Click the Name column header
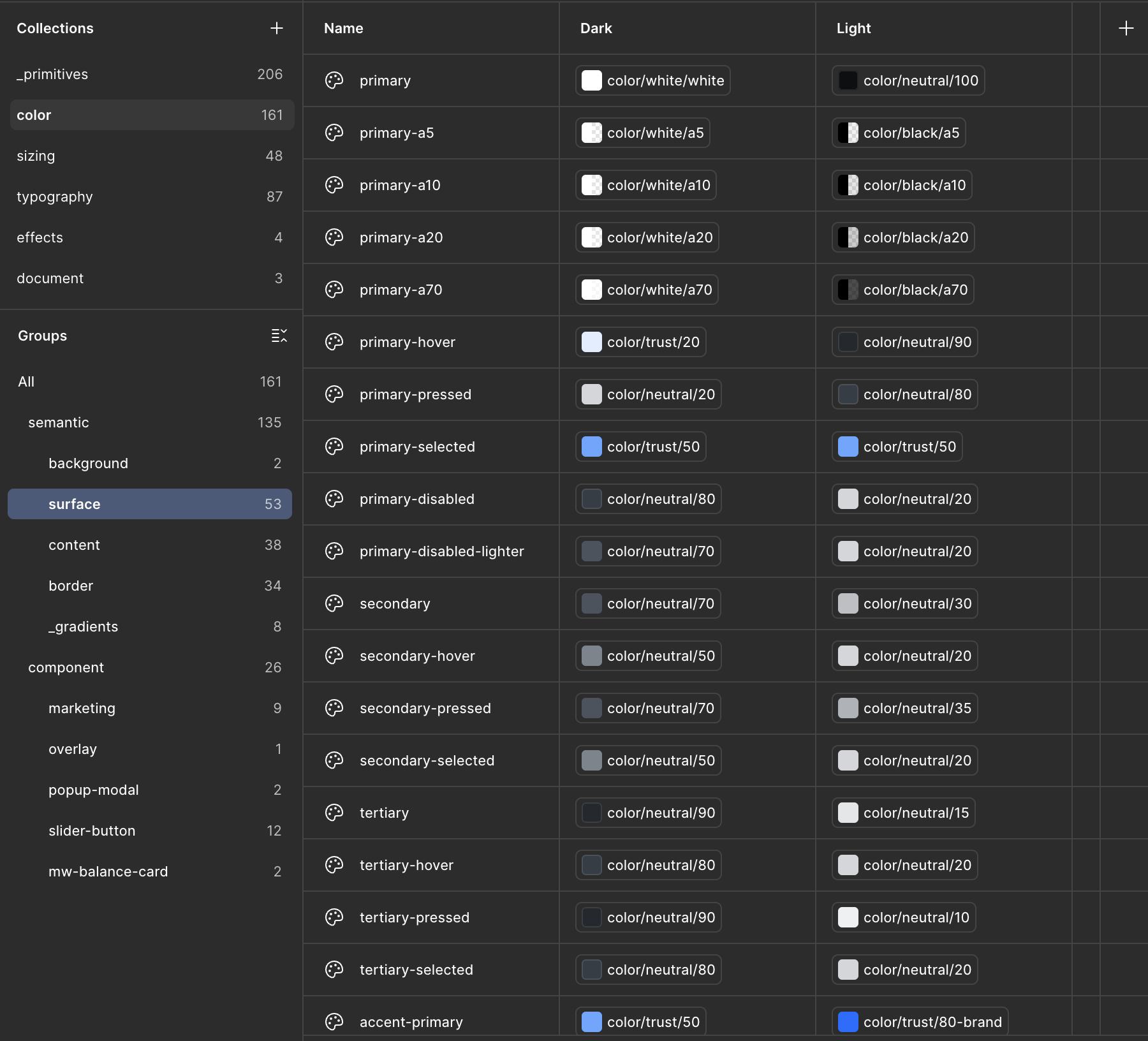The image size is (1148, 1041). click(431, 28)
